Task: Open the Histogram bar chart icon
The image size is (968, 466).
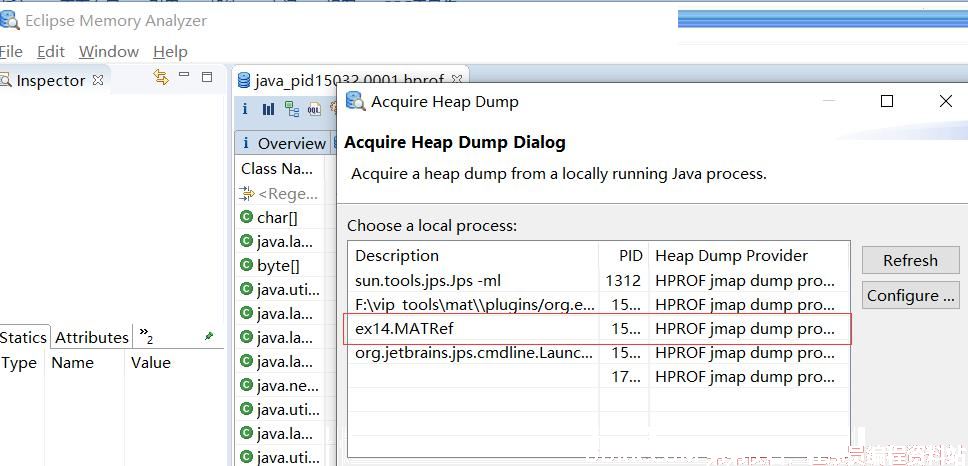Action: 269,109
